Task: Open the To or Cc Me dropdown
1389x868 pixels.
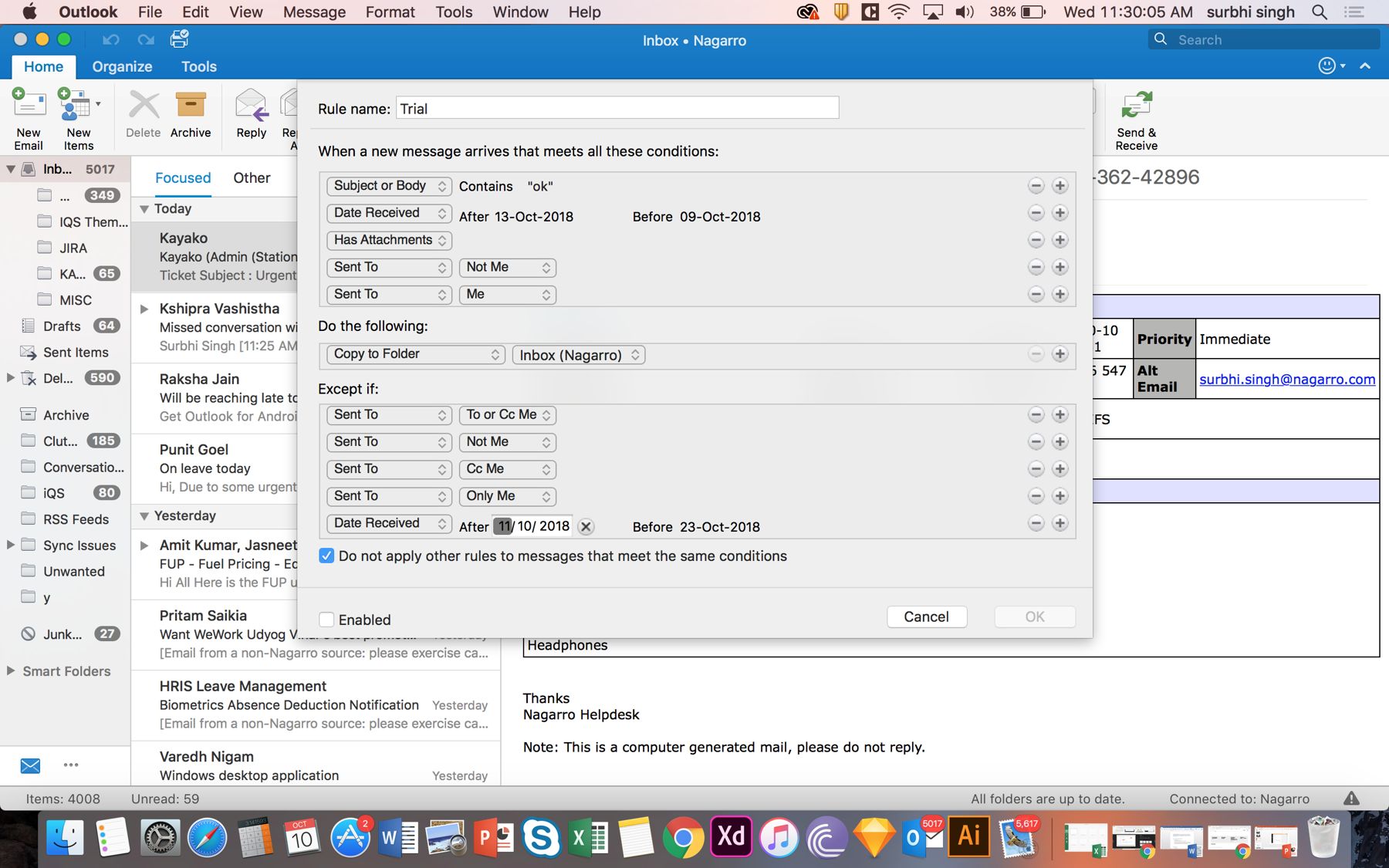Action: [507, 415]
